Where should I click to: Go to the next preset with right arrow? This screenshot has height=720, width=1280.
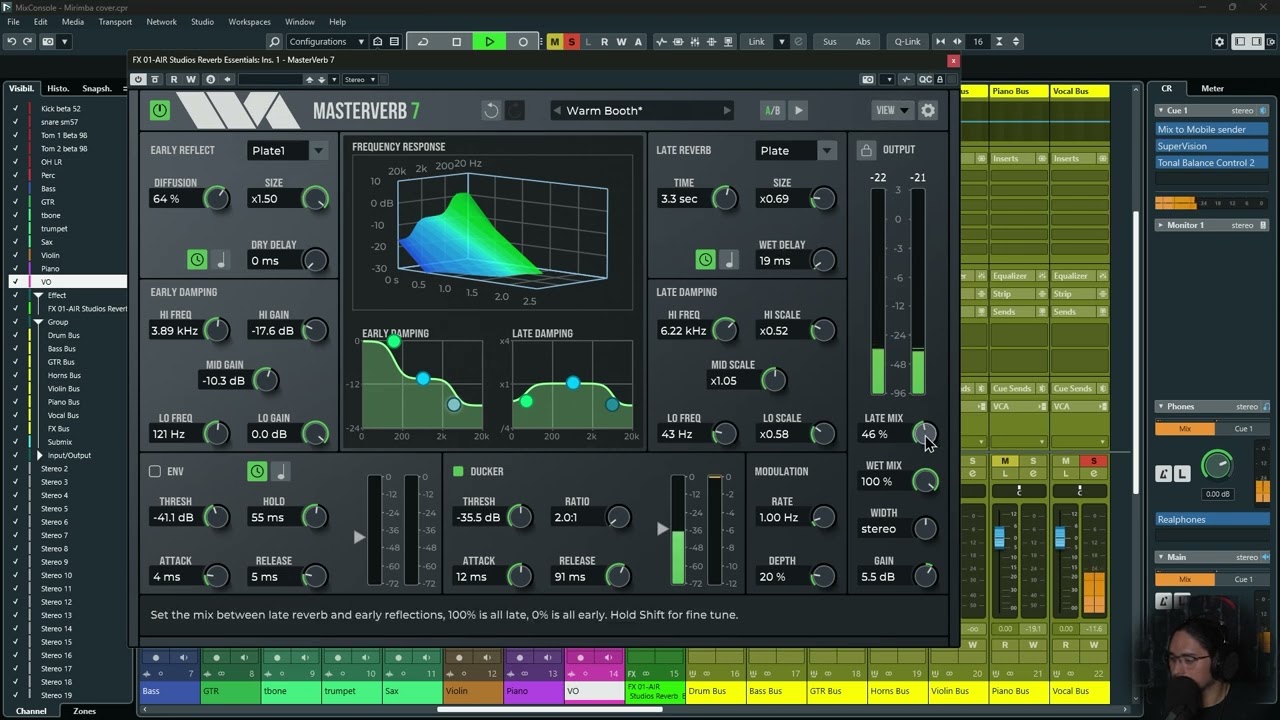click(x=727, y=111)
